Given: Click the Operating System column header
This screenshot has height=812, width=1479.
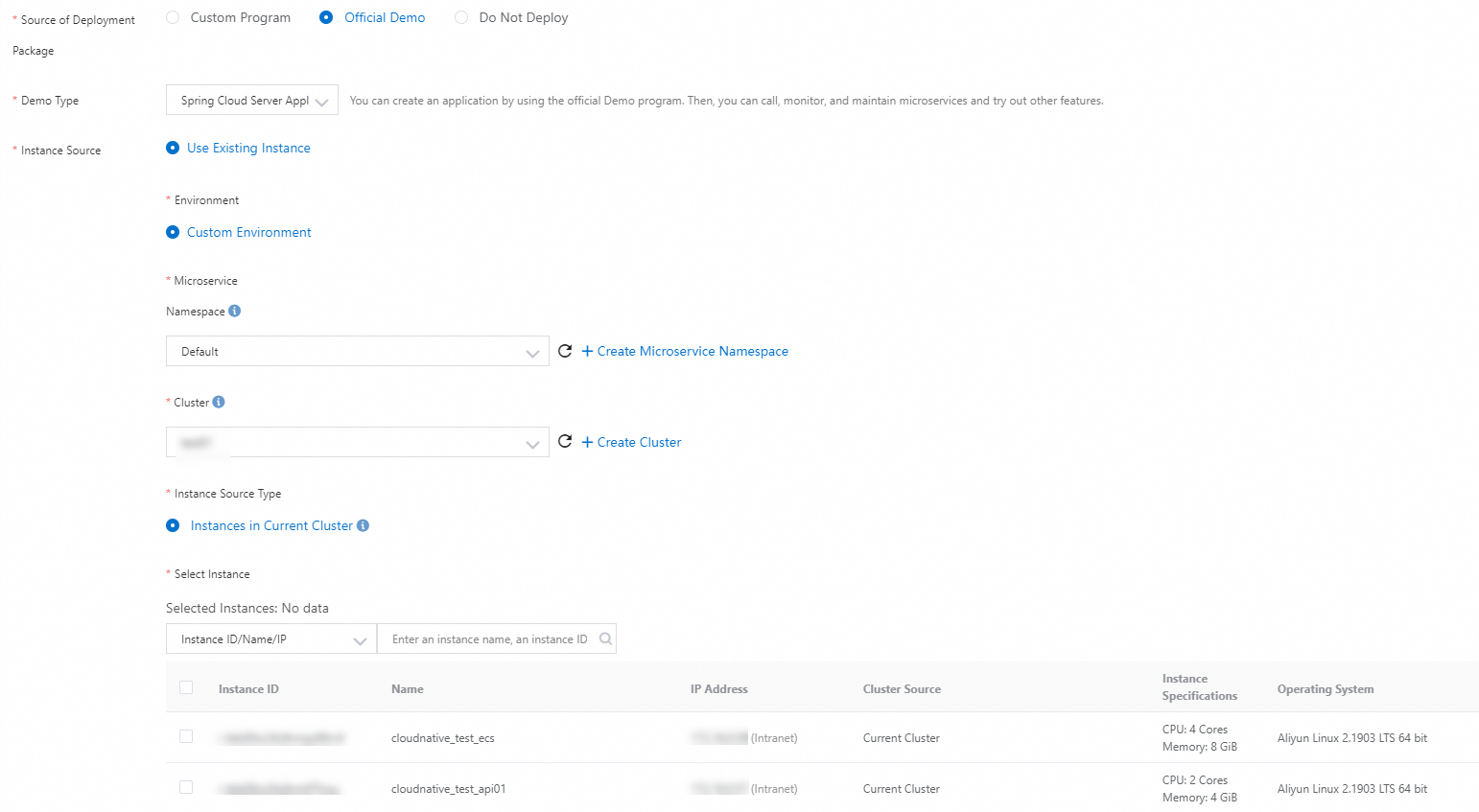Looking at the screenshot, I should (1326, 689).
